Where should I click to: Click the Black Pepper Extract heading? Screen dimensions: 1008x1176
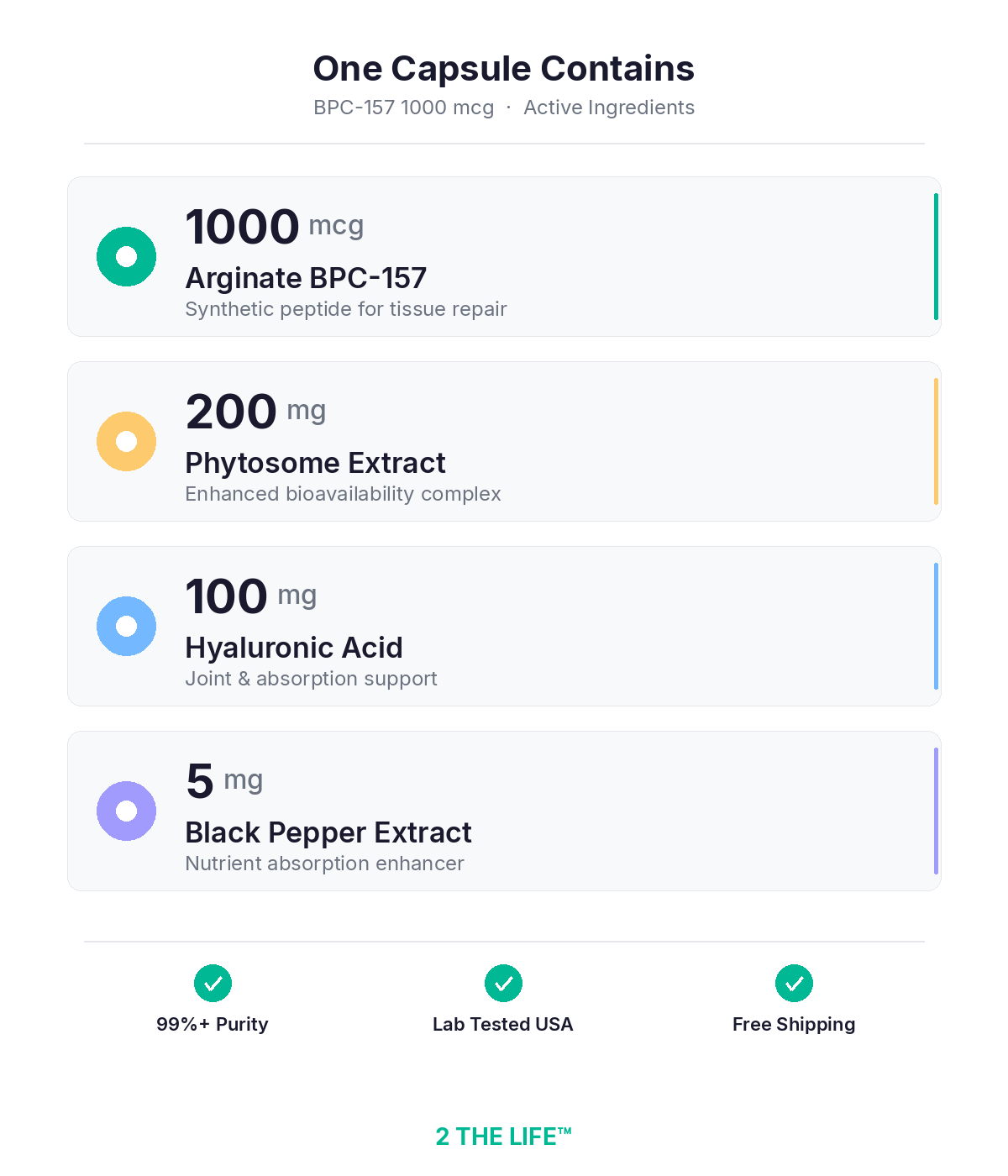(328, 832)
